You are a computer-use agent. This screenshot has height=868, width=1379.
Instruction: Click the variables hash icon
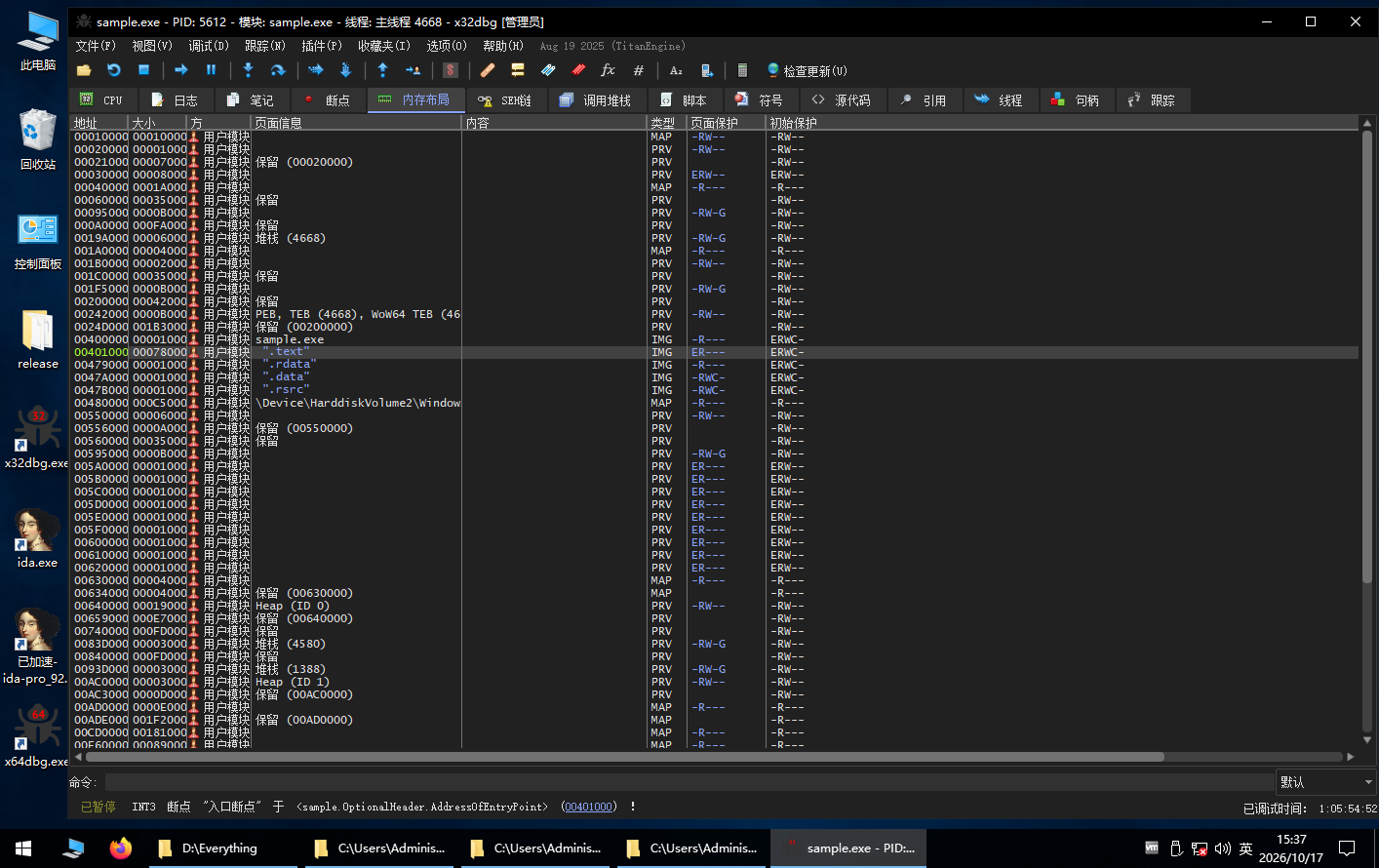coord(639,70)
